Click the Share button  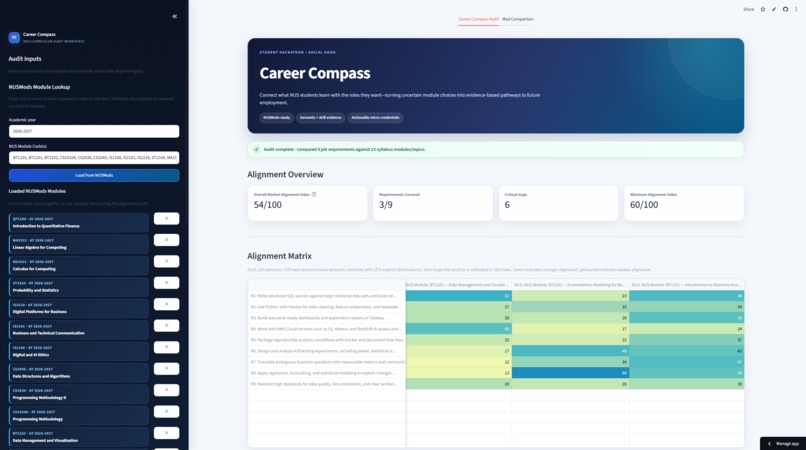tap(748, 9)
